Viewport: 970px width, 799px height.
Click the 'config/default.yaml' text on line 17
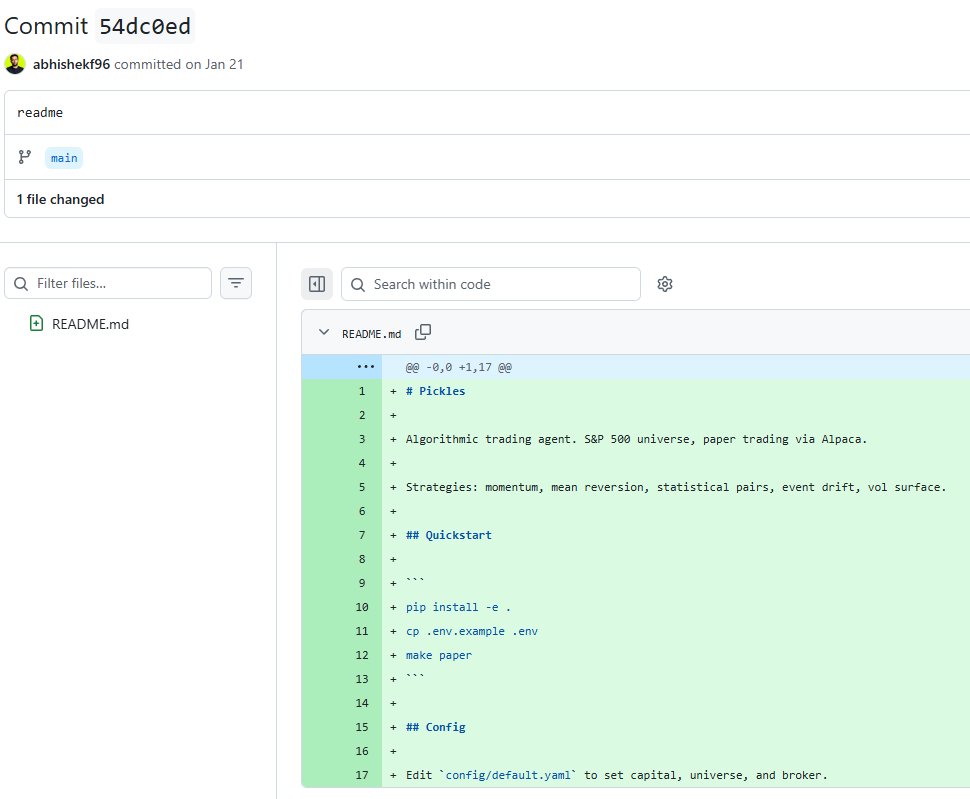click(508, 776)
